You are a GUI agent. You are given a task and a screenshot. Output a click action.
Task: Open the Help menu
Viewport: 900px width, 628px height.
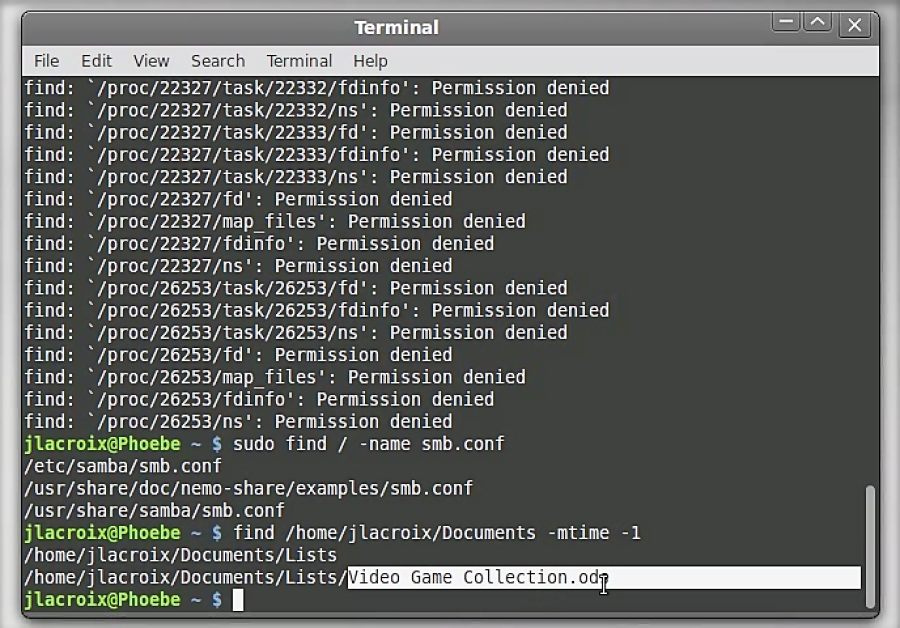coord(370,61)
